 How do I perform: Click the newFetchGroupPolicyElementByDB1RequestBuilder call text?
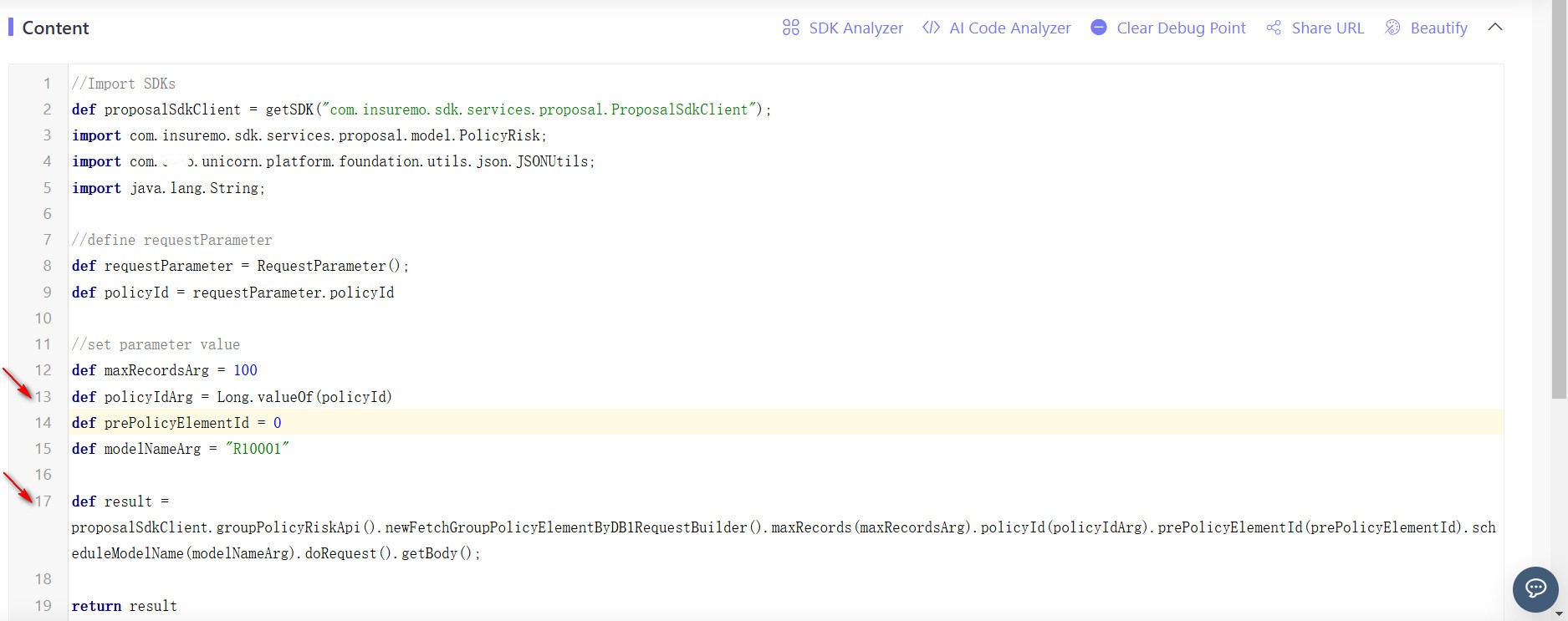[575, 527]
